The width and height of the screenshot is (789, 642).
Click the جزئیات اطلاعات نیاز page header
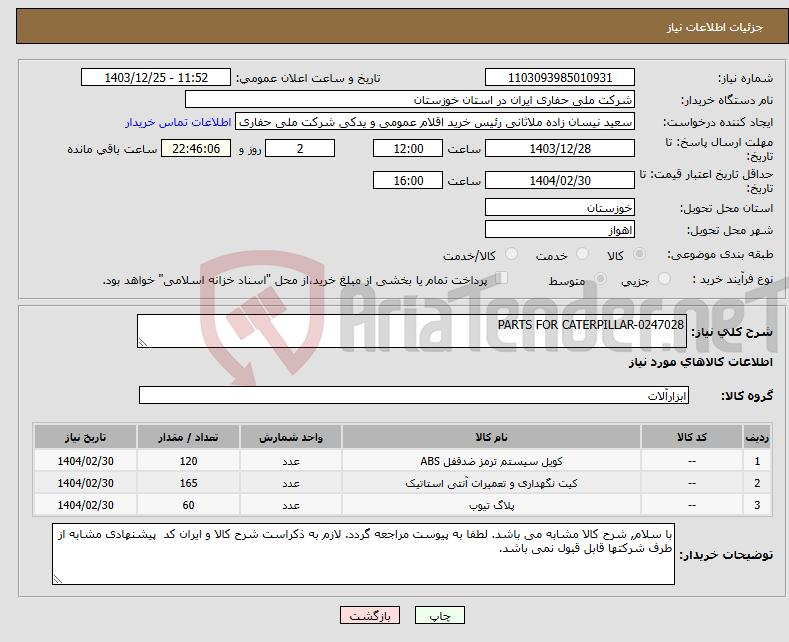715,27
